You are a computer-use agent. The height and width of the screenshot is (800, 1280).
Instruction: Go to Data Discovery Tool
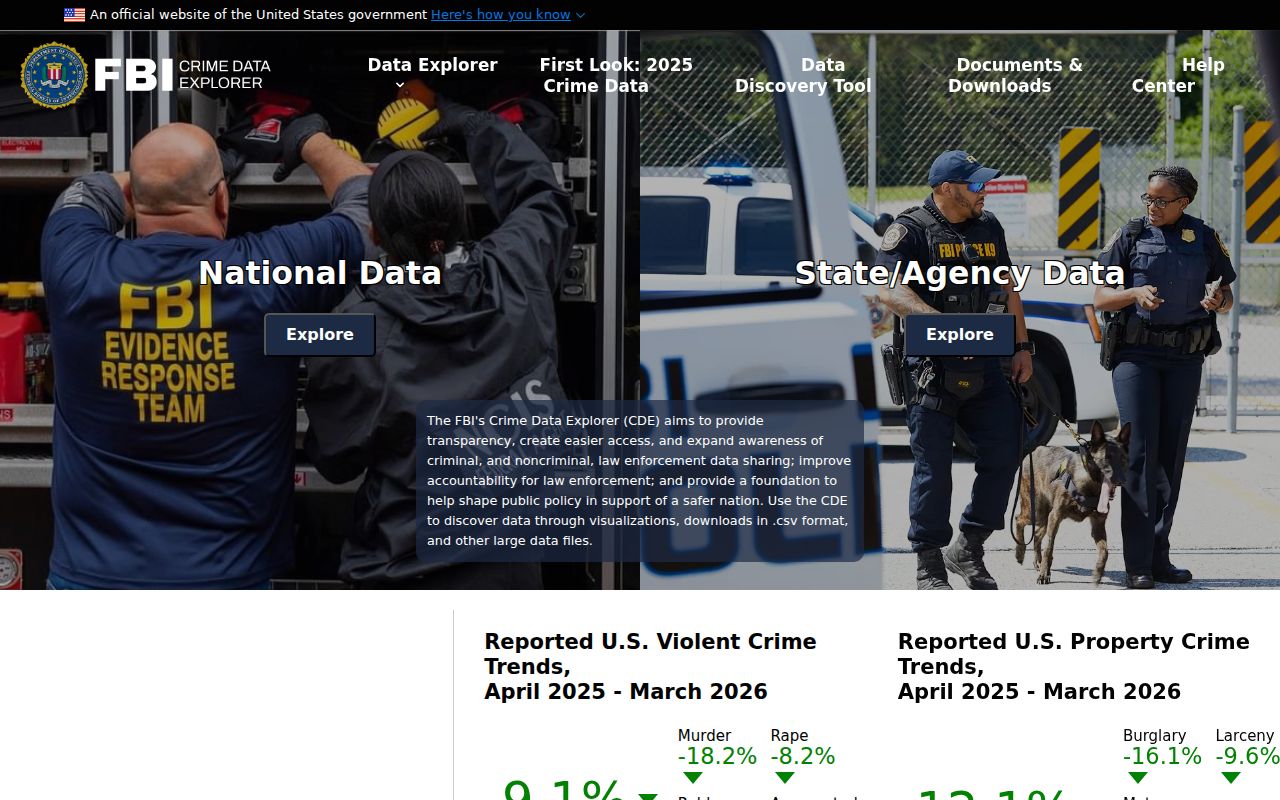click(x=803, y=75)
